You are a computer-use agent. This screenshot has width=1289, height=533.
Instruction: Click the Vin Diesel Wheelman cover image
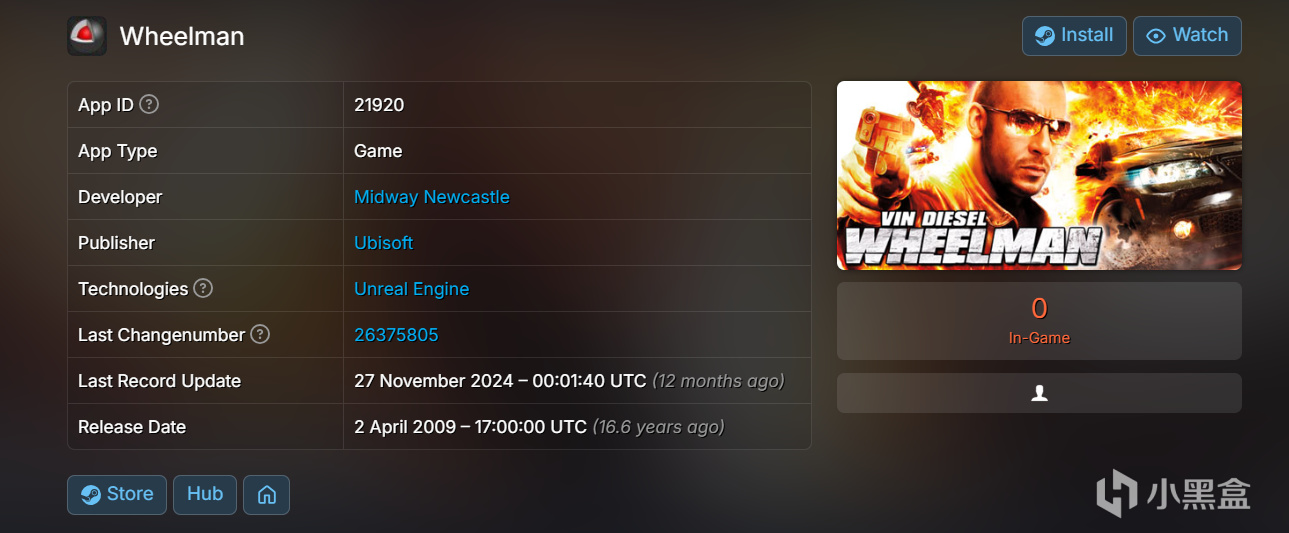(1039, 175)
